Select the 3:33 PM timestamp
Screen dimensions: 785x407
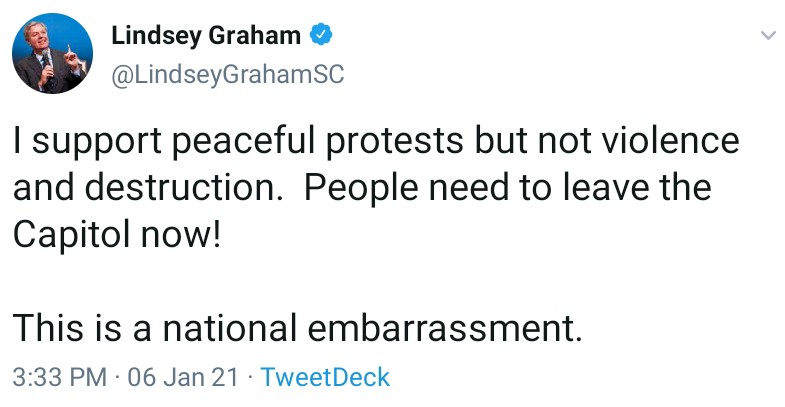[x=60, y=377]
